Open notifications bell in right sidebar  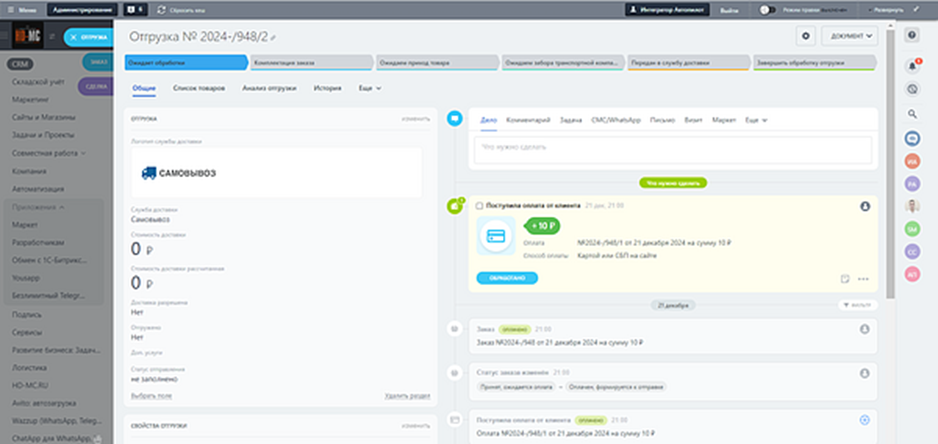click(912, 66)
